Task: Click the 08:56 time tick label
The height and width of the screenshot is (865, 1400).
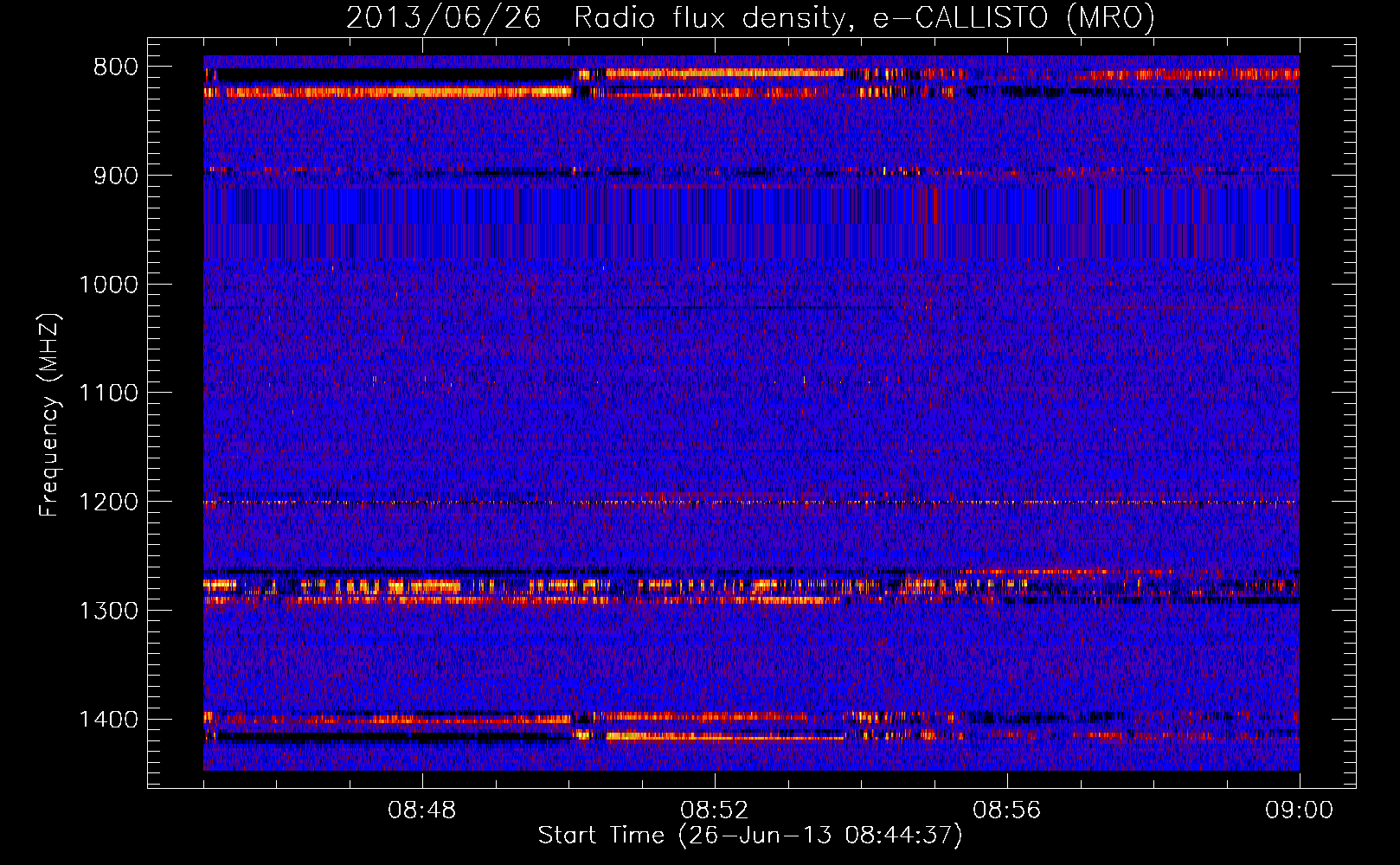Action: [1007, 811]
